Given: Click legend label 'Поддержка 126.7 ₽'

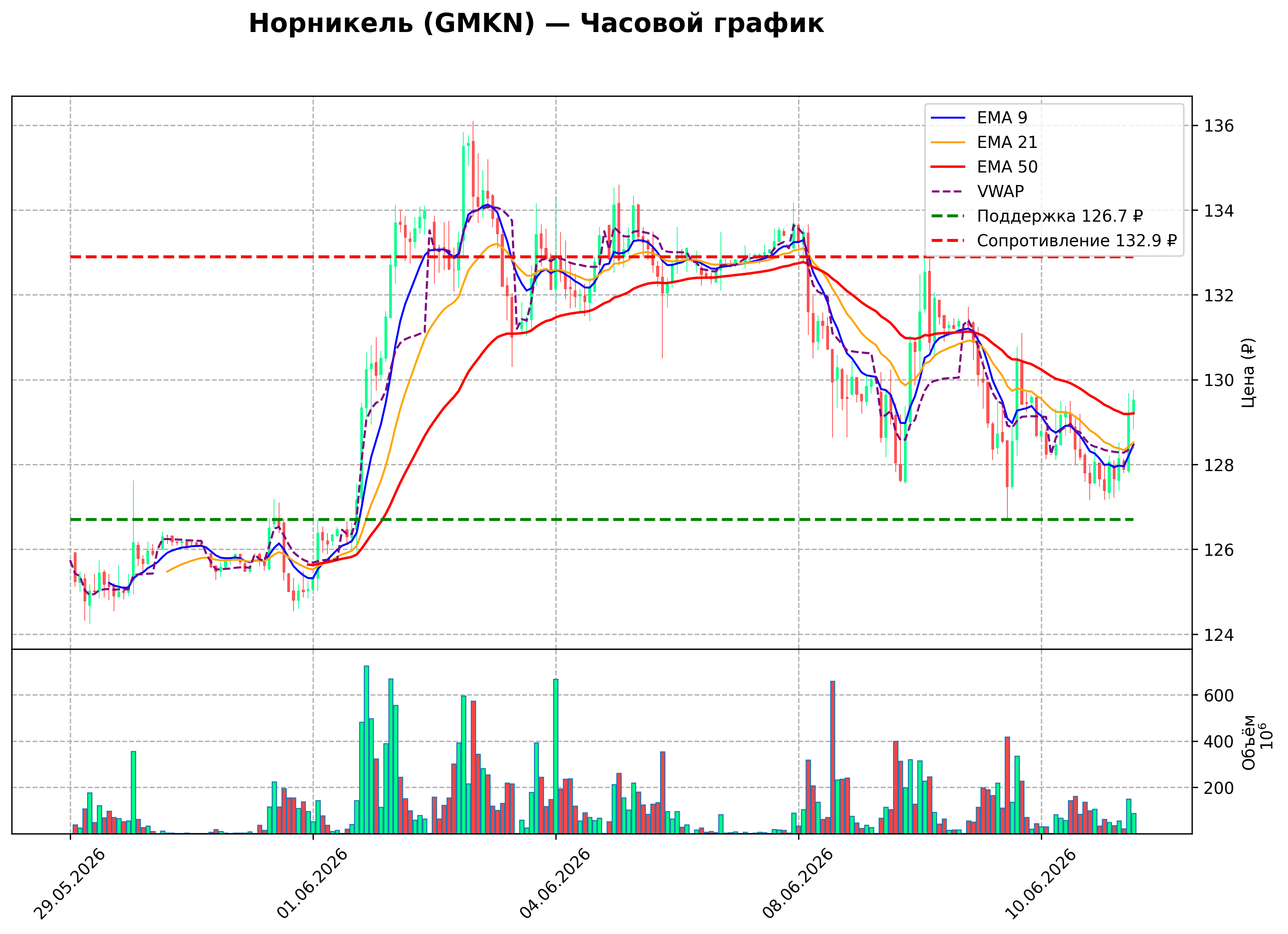Looking at the screenshot, I should (x=1060, y=216).
